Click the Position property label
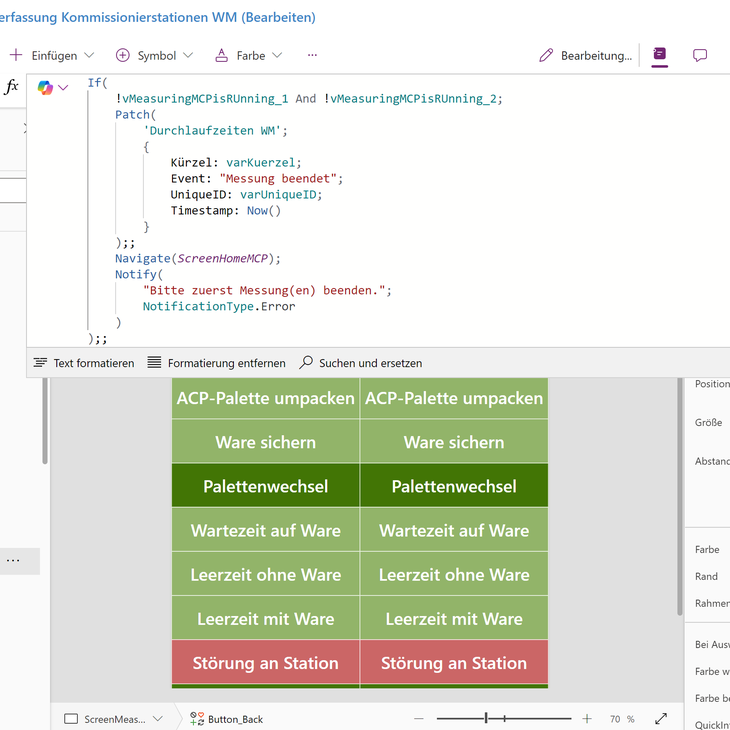 coord(712,384)
